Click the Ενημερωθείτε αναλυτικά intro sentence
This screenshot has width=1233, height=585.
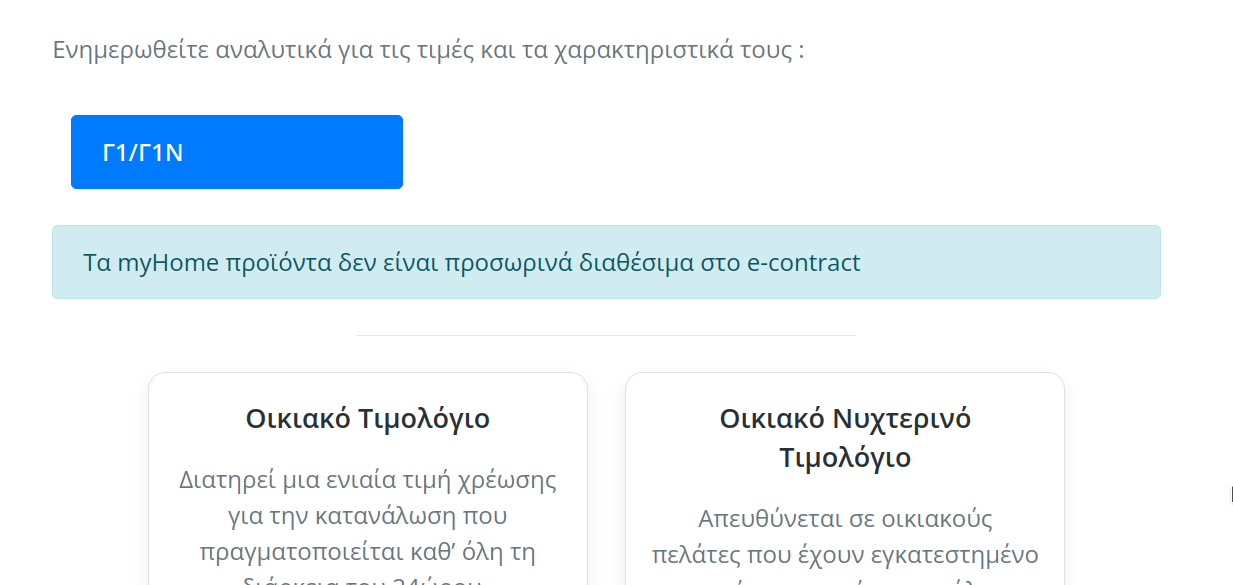429,50
